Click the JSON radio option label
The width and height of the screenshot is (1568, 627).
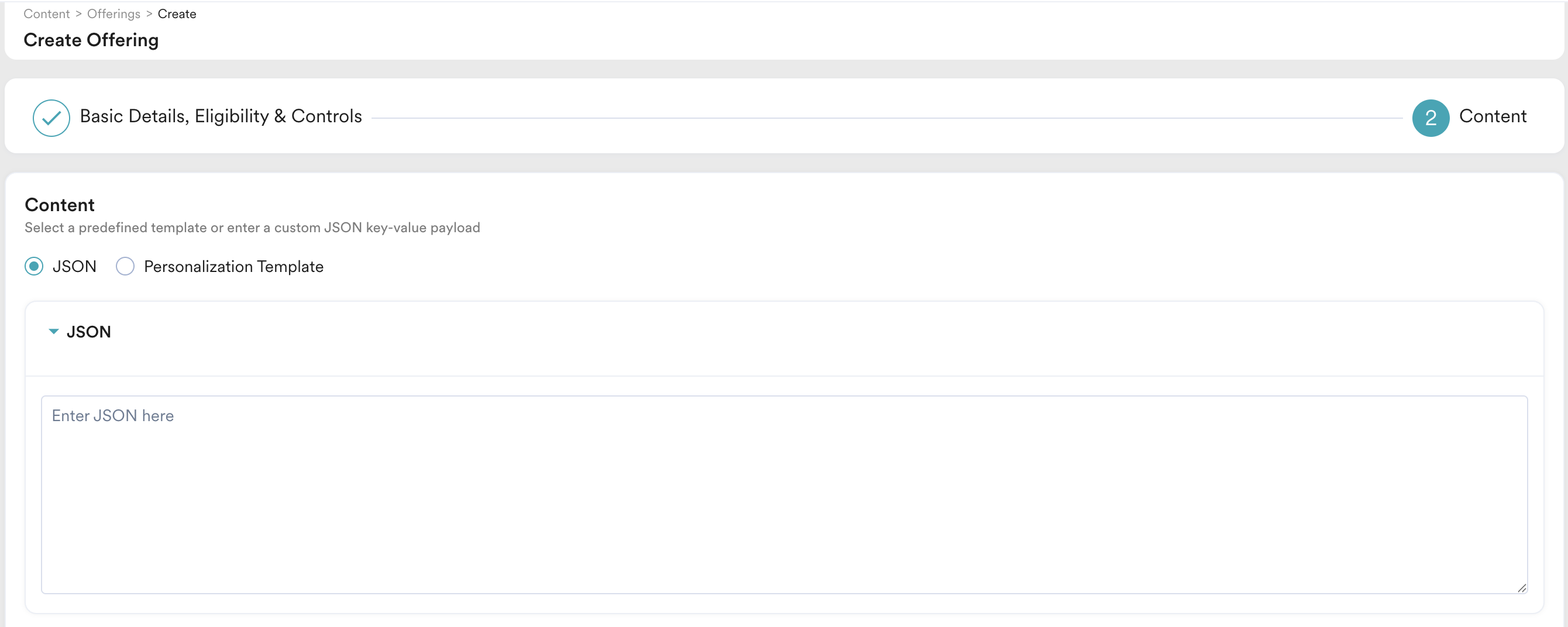tap(74, 266)
